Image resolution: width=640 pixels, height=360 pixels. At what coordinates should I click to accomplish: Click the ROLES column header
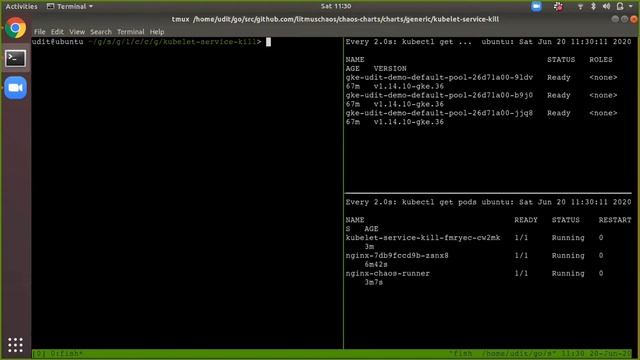click(x=600, y=60)
